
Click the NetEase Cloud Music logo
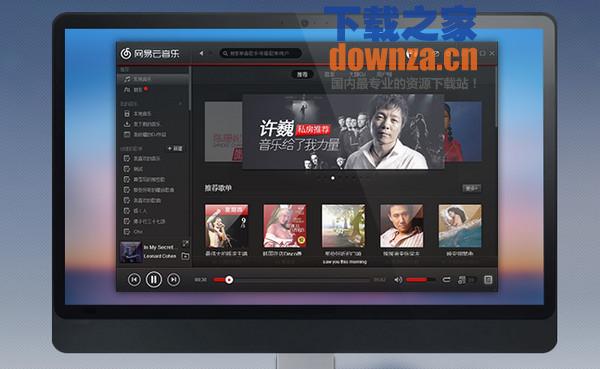point(150,54)
